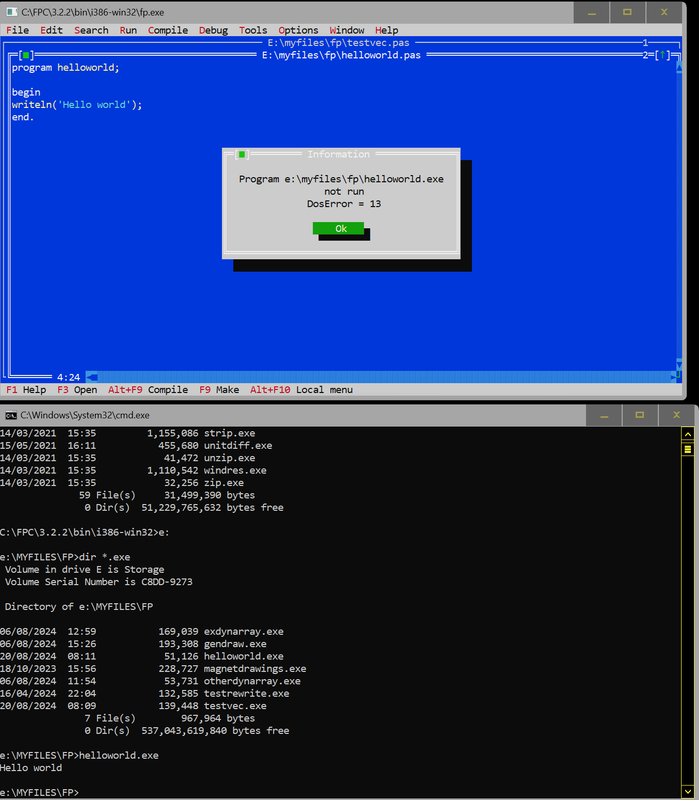Click Ok in the Information dialog
This screenshot has height=800, width=699.
[x=338, y=228]
